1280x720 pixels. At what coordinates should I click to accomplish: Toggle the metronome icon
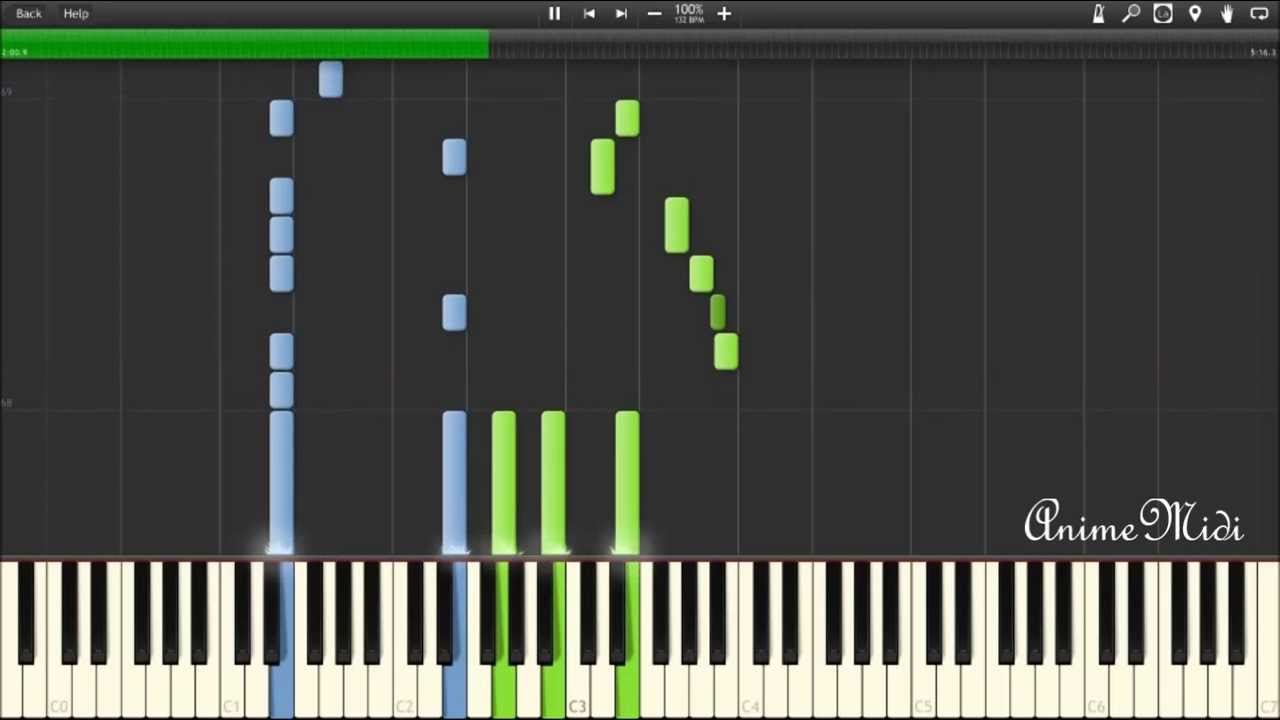(1098, 13)
